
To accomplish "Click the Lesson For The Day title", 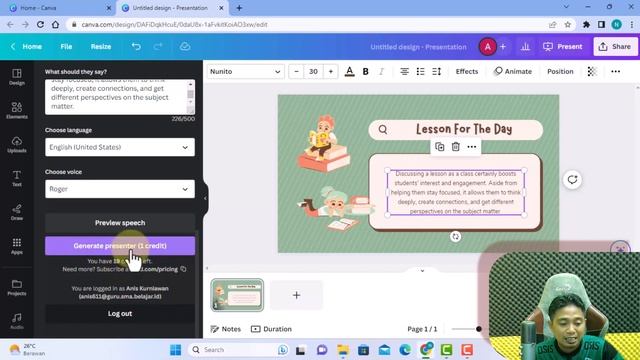I will pyautogui.click(x=464, y=129).
